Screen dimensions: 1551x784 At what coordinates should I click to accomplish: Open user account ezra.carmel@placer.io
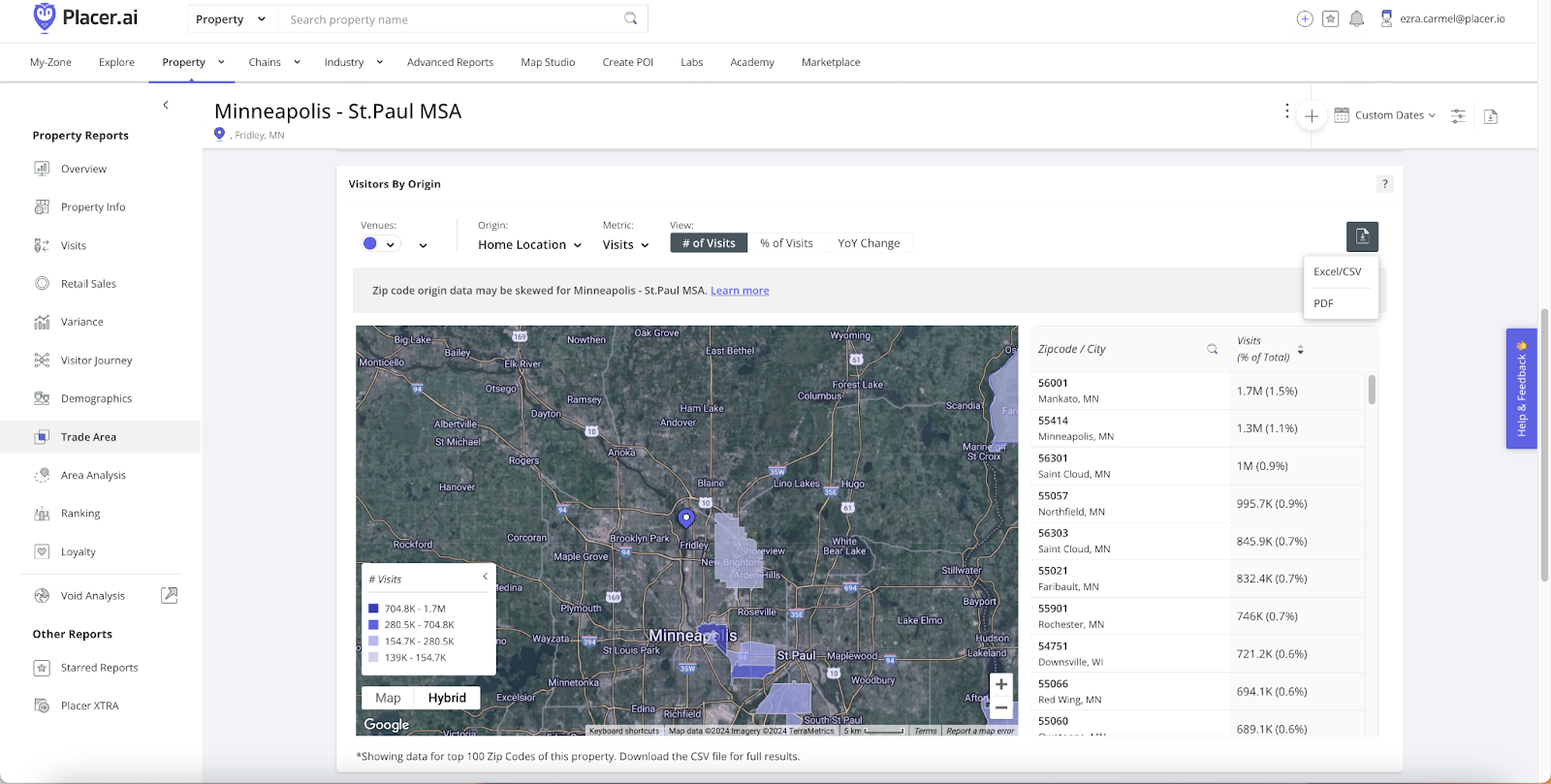(x=1442, y=18)
